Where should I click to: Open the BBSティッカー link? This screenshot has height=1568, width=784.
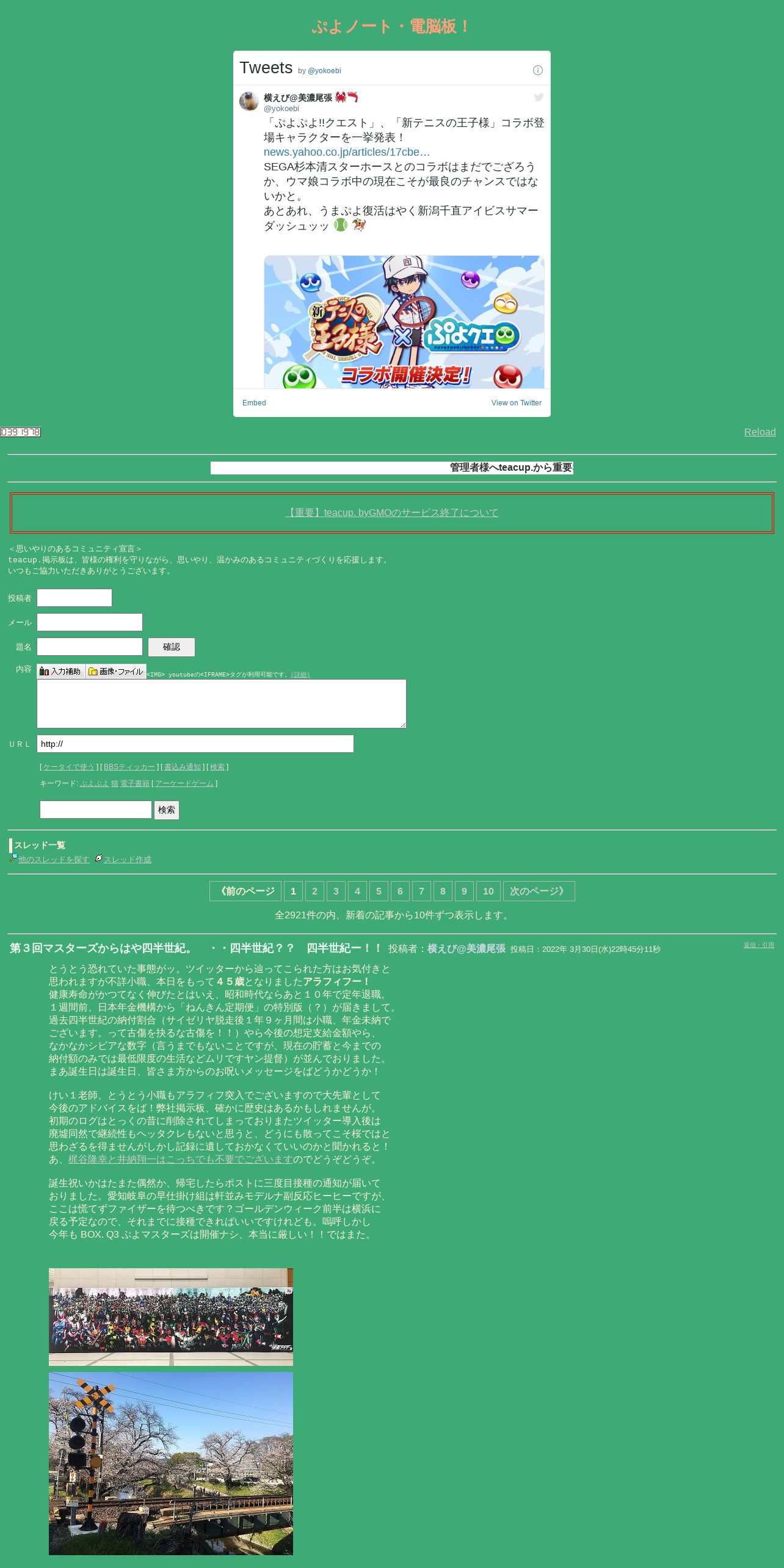[129, 767]
